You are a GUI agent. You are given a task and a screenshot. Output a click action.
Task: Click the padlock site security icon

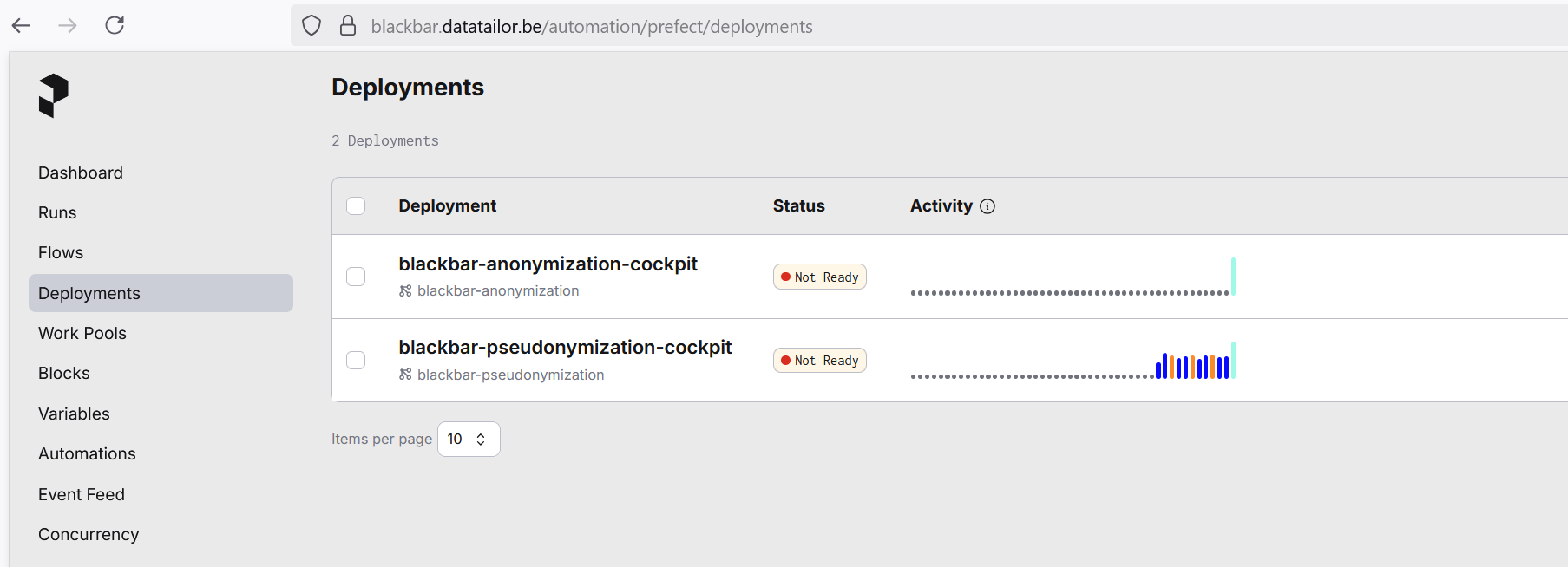click(348, 26)
